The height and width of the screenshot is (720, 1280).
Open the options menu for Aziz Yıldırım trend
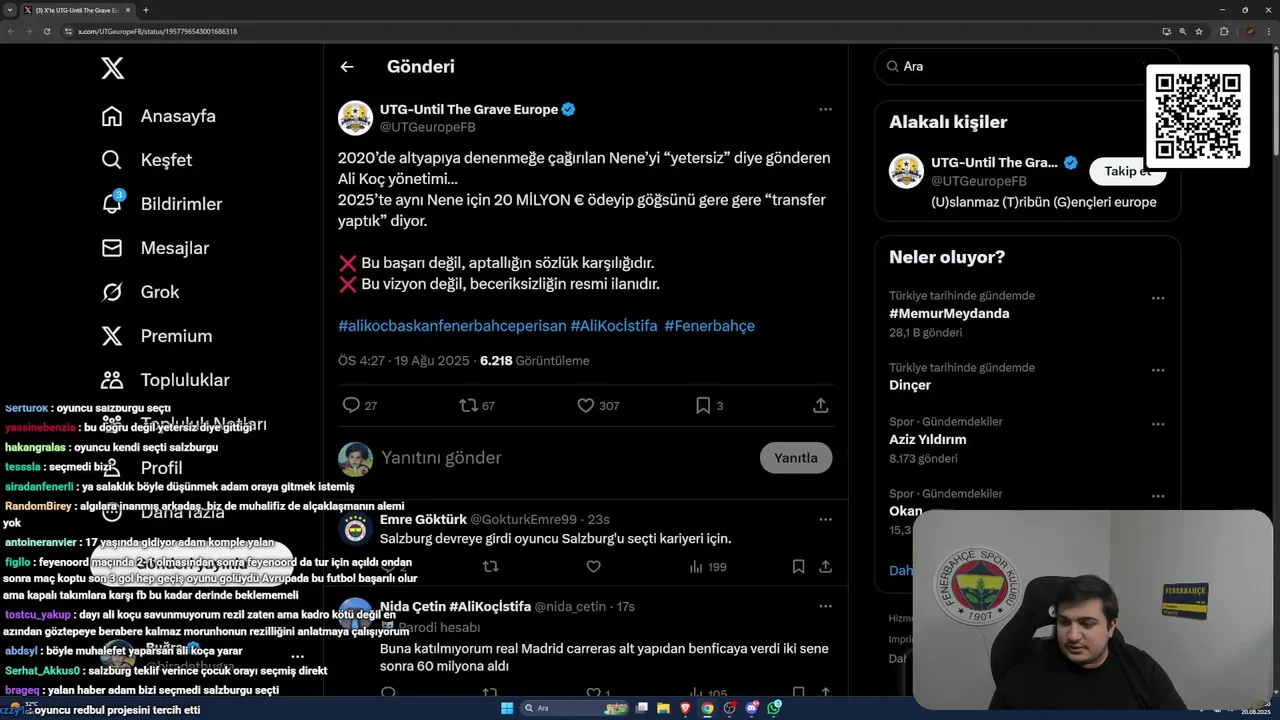(x=1158, y=424)
